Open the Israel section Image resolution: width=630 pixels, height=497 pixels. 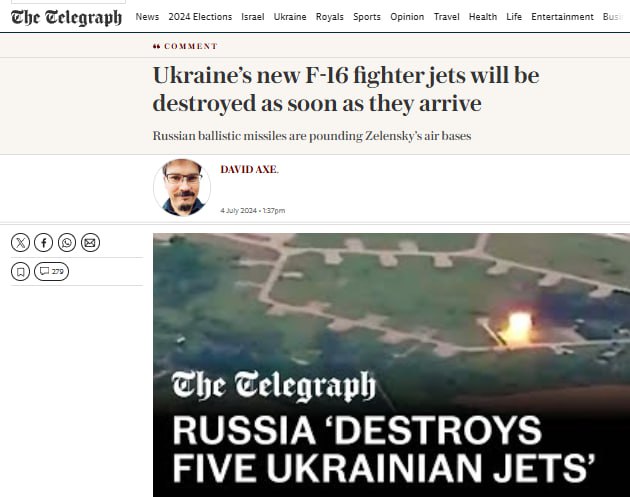click(253, 17)
